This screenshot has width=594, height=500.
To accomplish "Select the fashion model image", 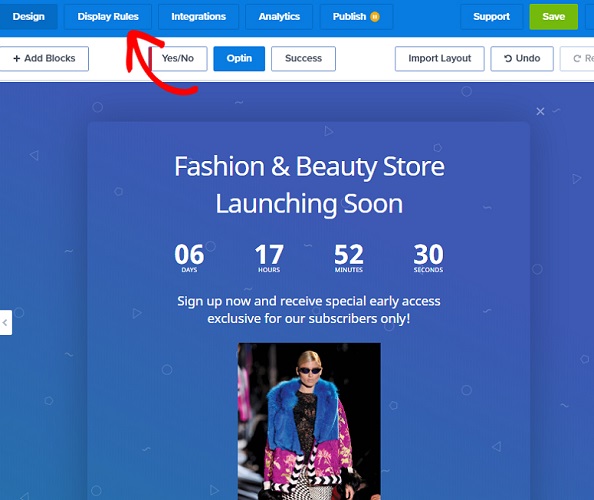I will point(309,421).
